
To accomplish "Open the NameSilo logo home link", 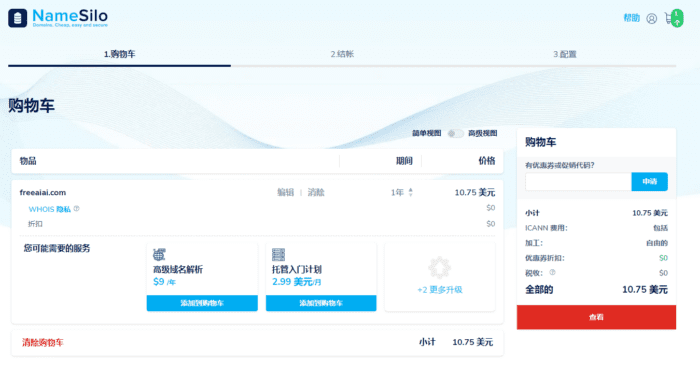I will click(x=58, y=18).
